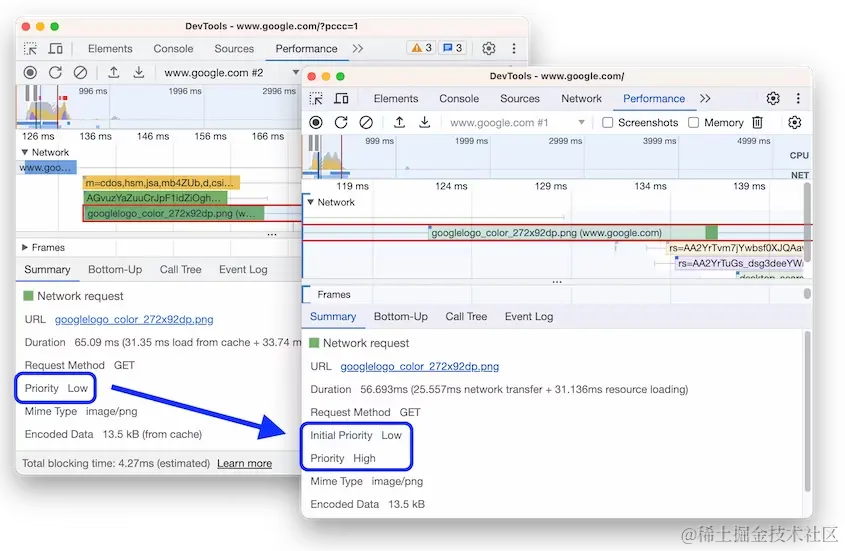The image size is (845, 551).
Task: Select Elements tab in back window
Action: [110, 49]
